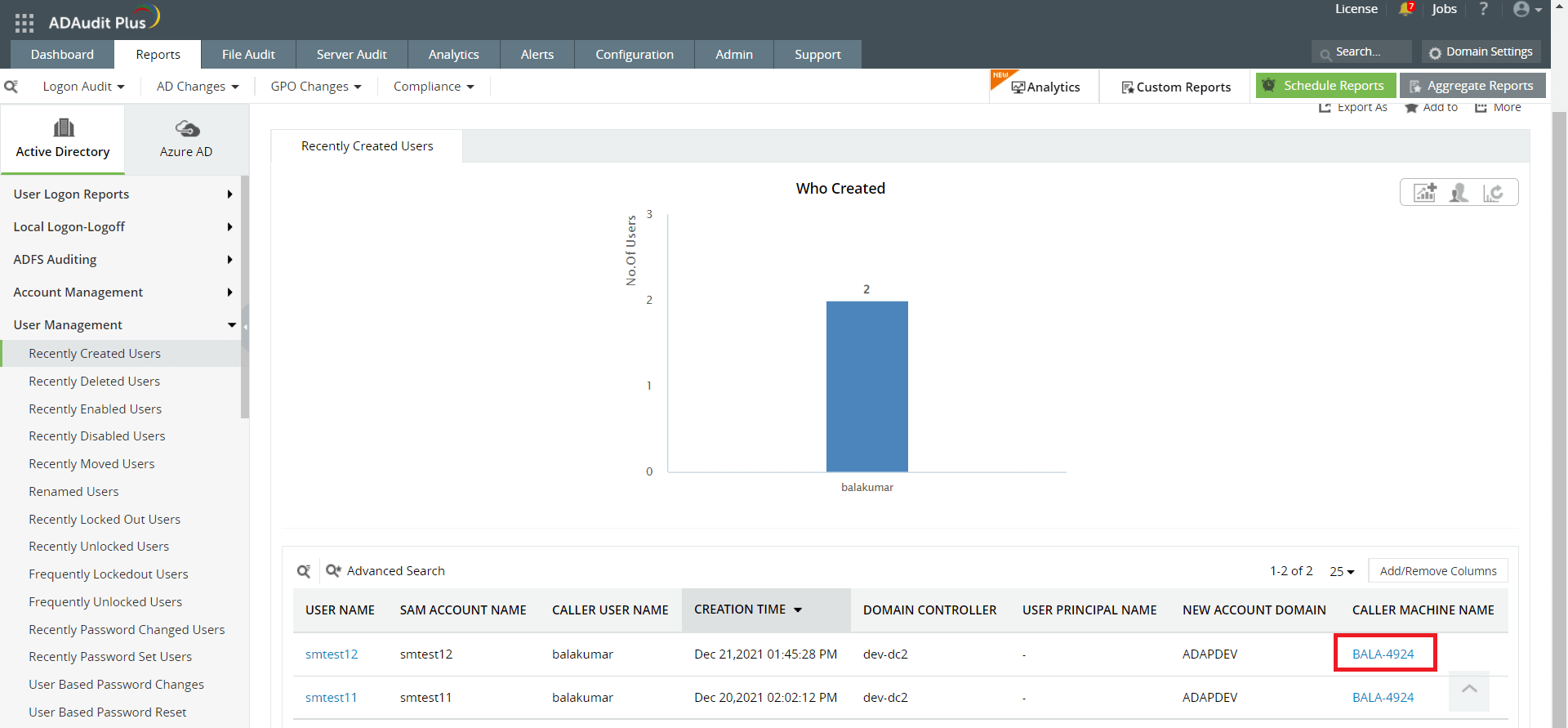Screen dimensions: 1568x728
Task: Open the smtest12 user link
Action: click(x=332, y=654)
